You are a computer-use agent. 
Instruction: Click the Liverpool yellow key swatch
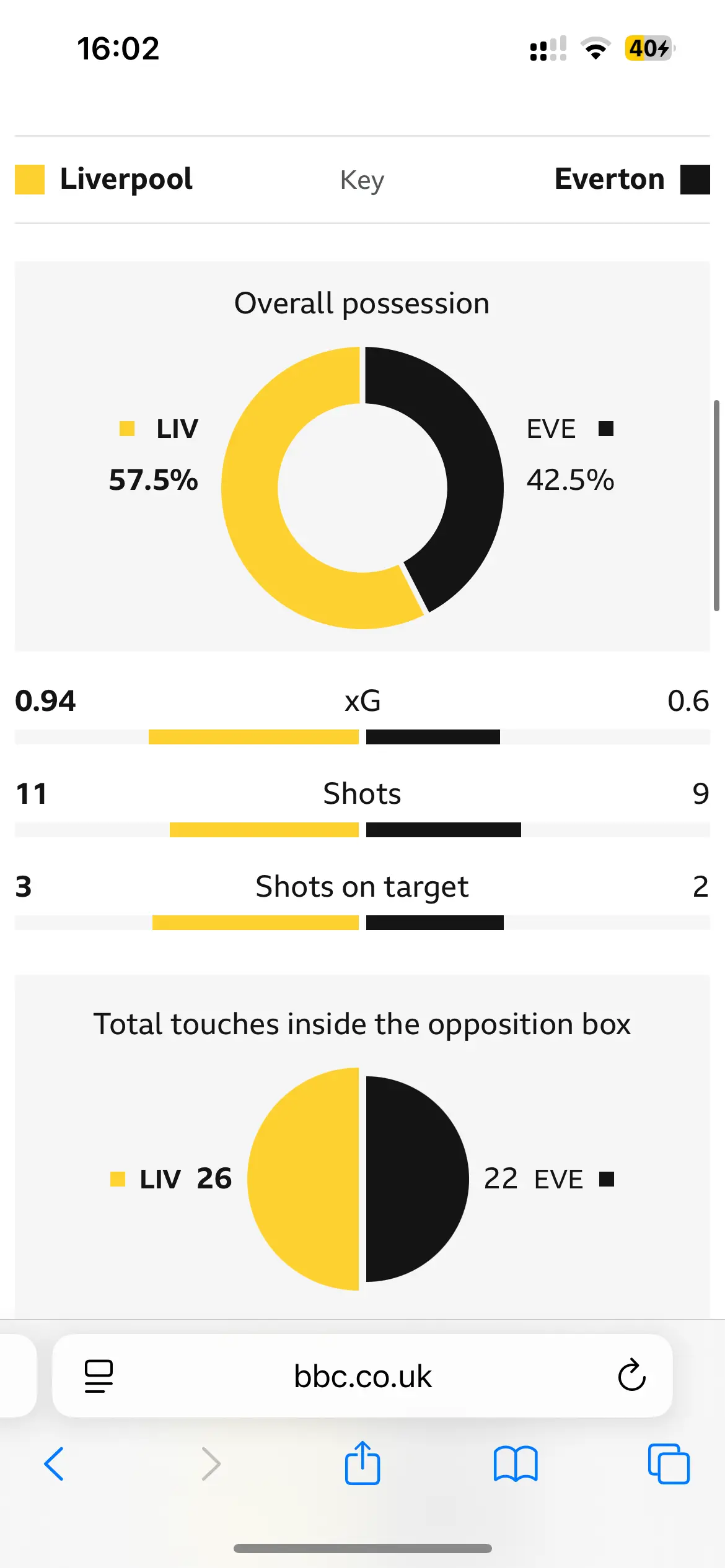point(30,180)
